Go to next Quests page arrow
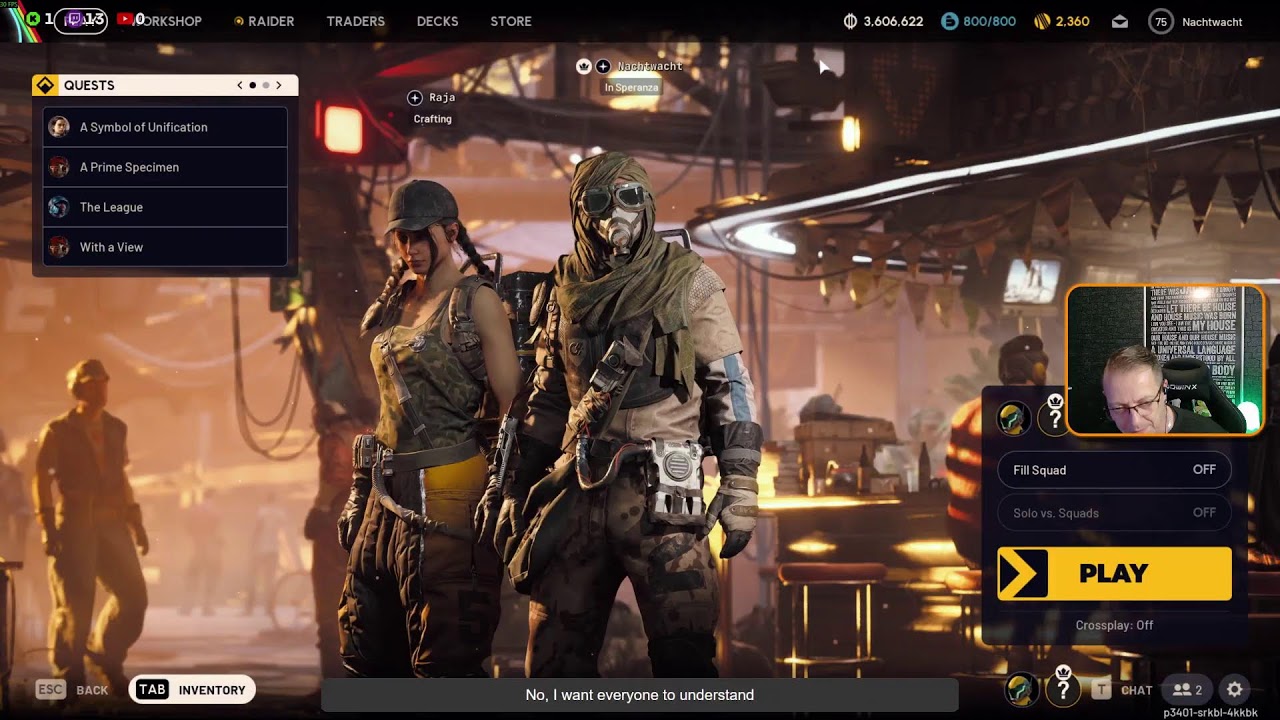 point(279,85)
